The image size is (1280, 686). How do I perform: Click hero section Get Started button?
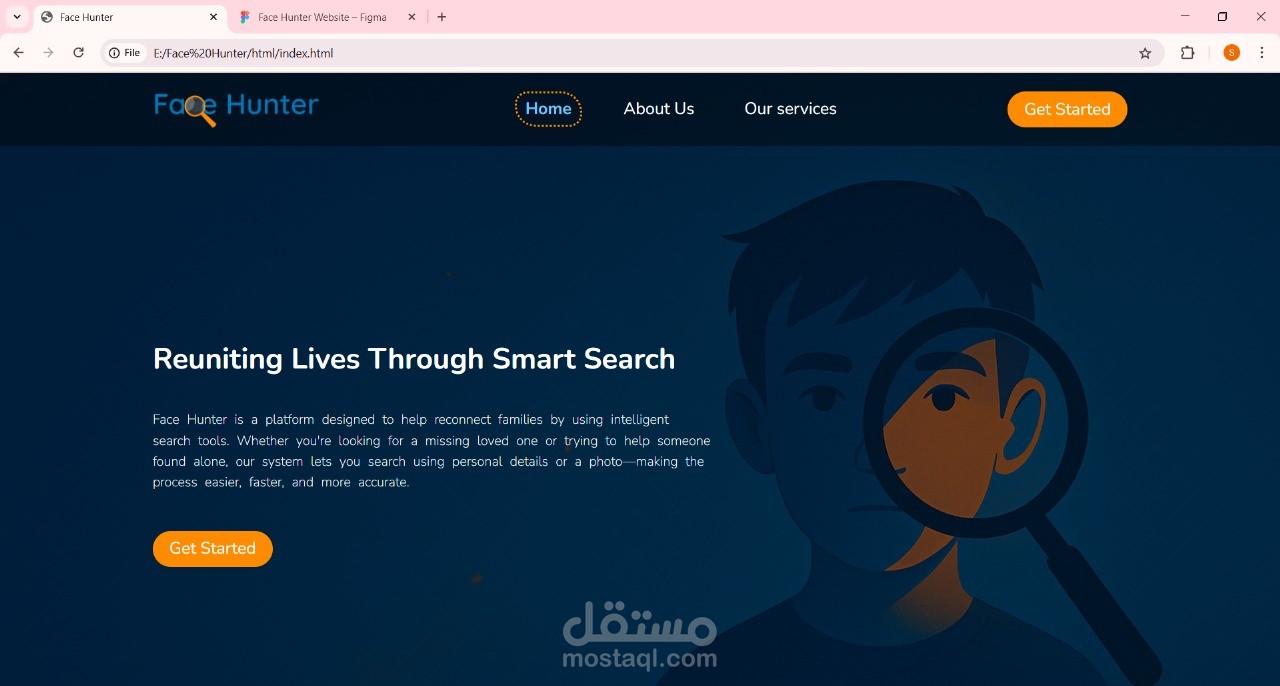212,548
